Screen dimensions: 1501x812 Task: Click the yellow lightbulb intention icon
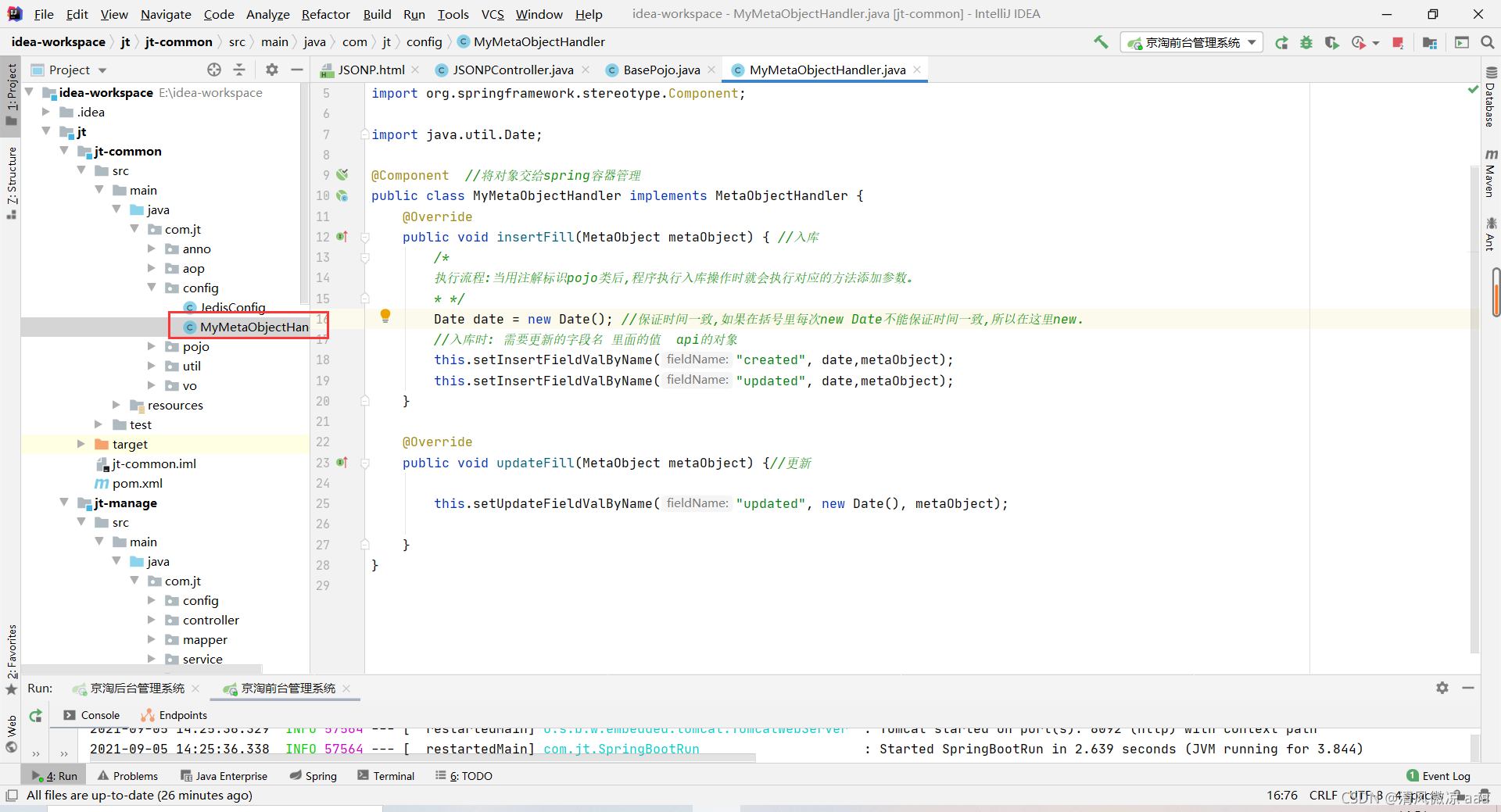click(x=385, y=316)
